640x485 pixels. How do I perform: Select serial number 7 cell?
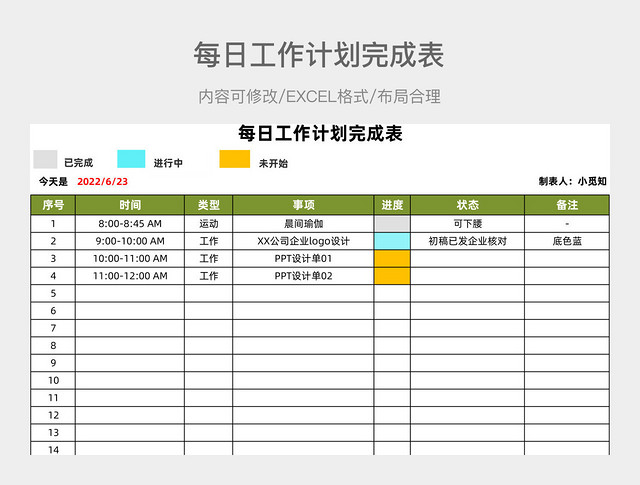point(53,328)
